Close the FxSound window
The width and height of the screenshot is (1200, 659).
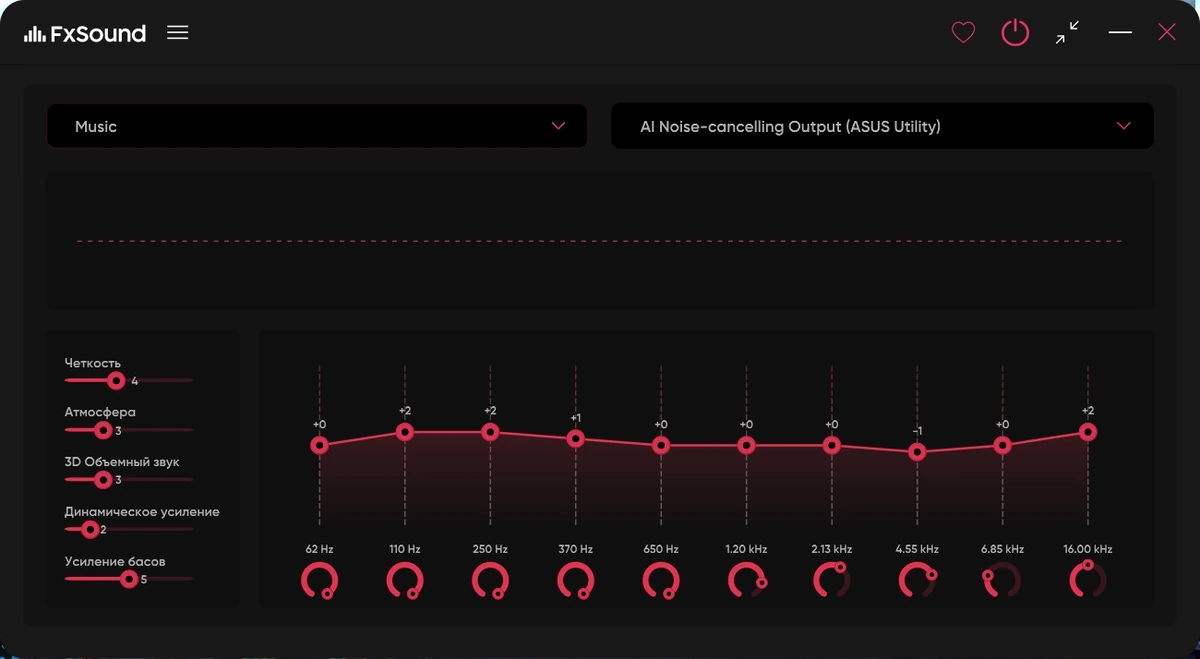point(1167,33)
